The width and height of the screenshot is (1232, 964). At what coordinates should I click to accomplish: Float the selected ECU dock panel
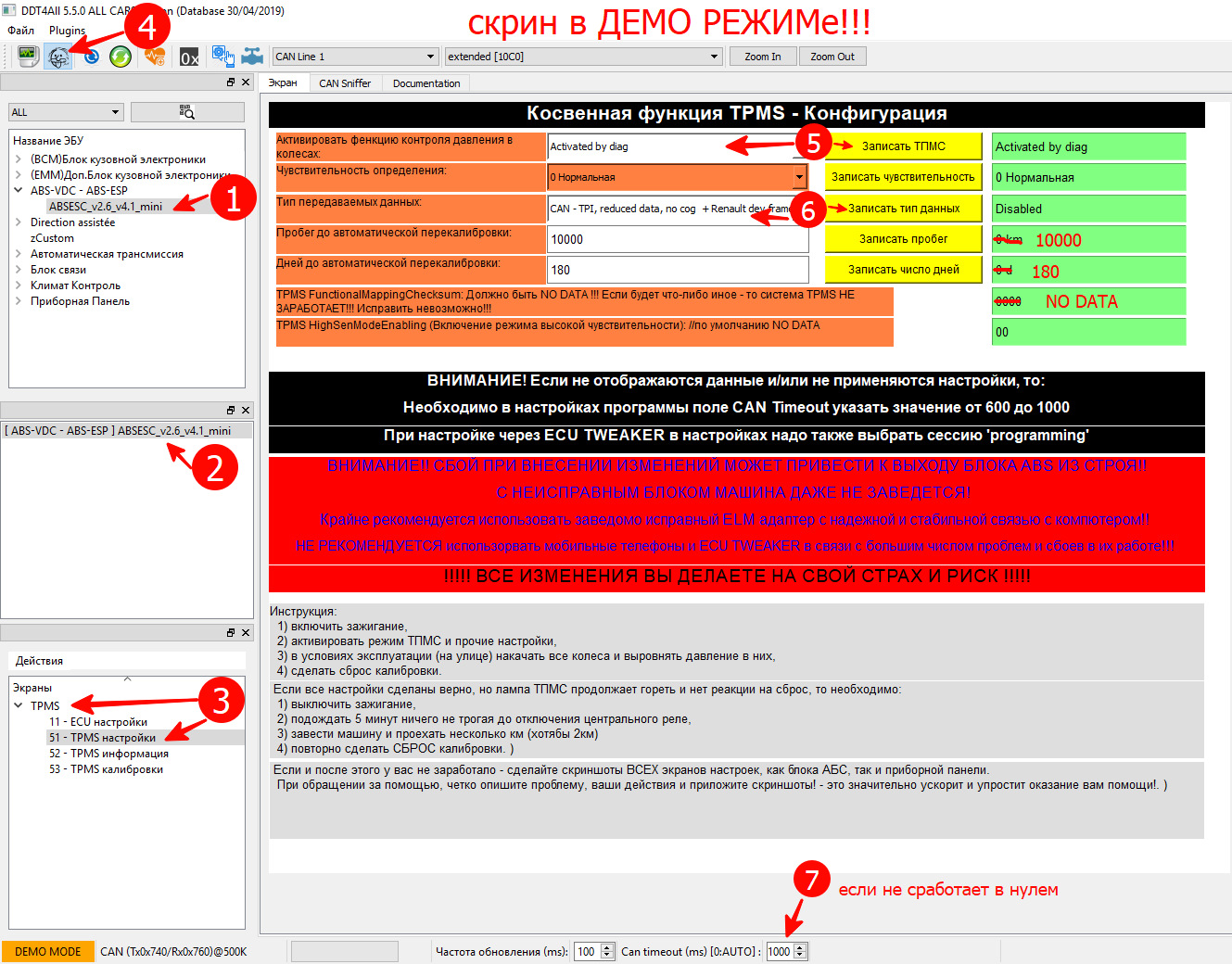[231, 410]
